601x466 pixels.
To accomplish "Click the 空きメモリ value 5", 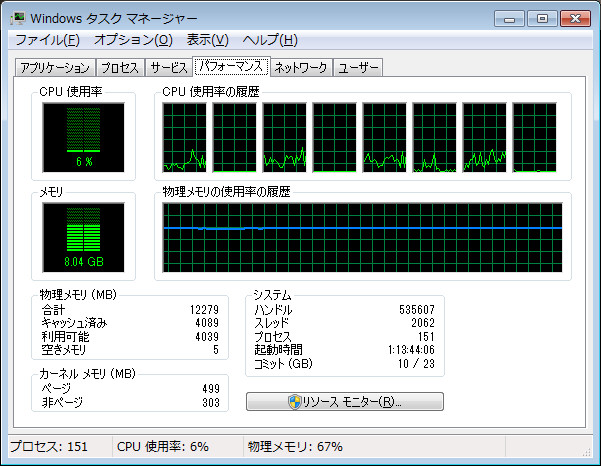I will pyautogui.click(x=216, y=350).
